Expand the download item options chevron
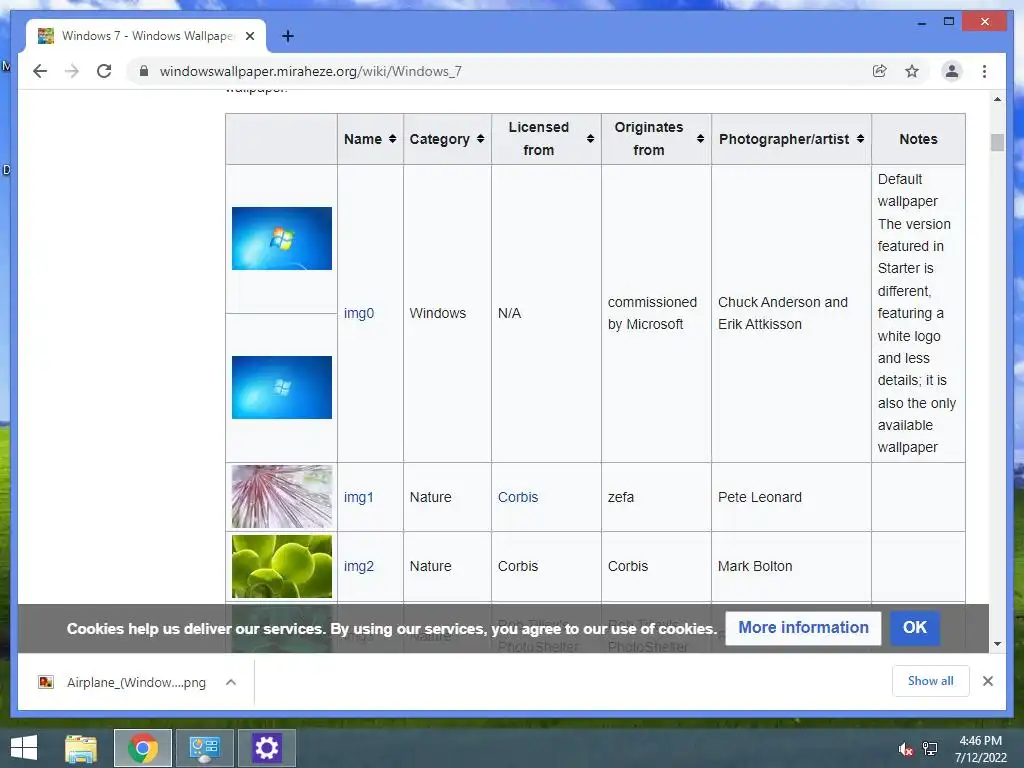Viewport: 1024px width, 768px height. [231, 682]
